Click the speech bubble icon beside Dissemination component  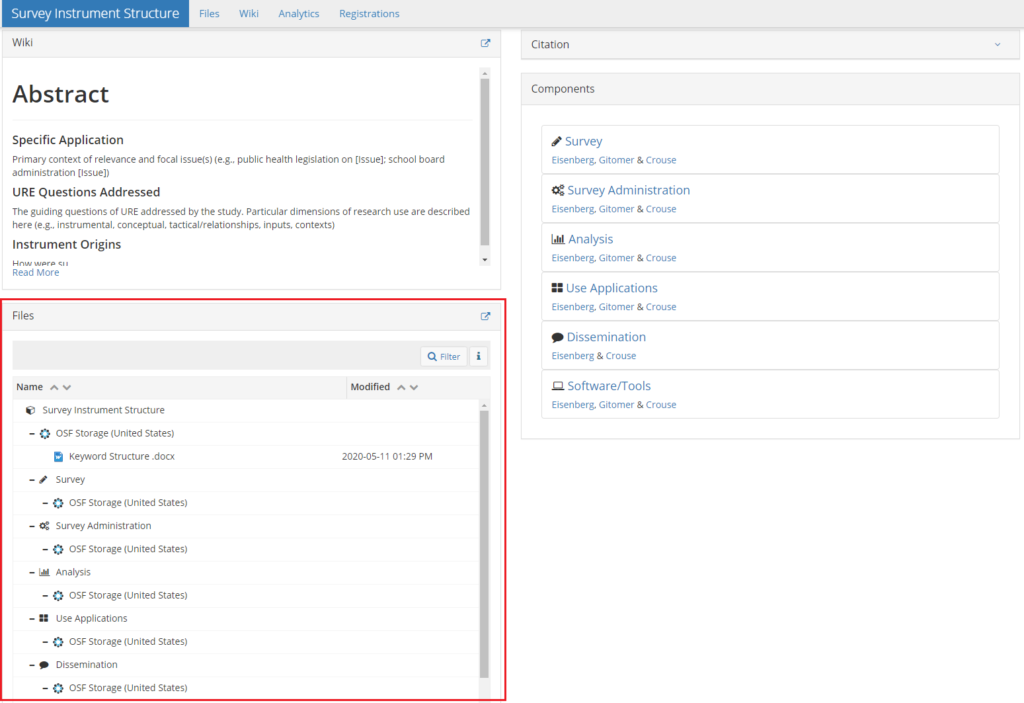coord(557,337)
